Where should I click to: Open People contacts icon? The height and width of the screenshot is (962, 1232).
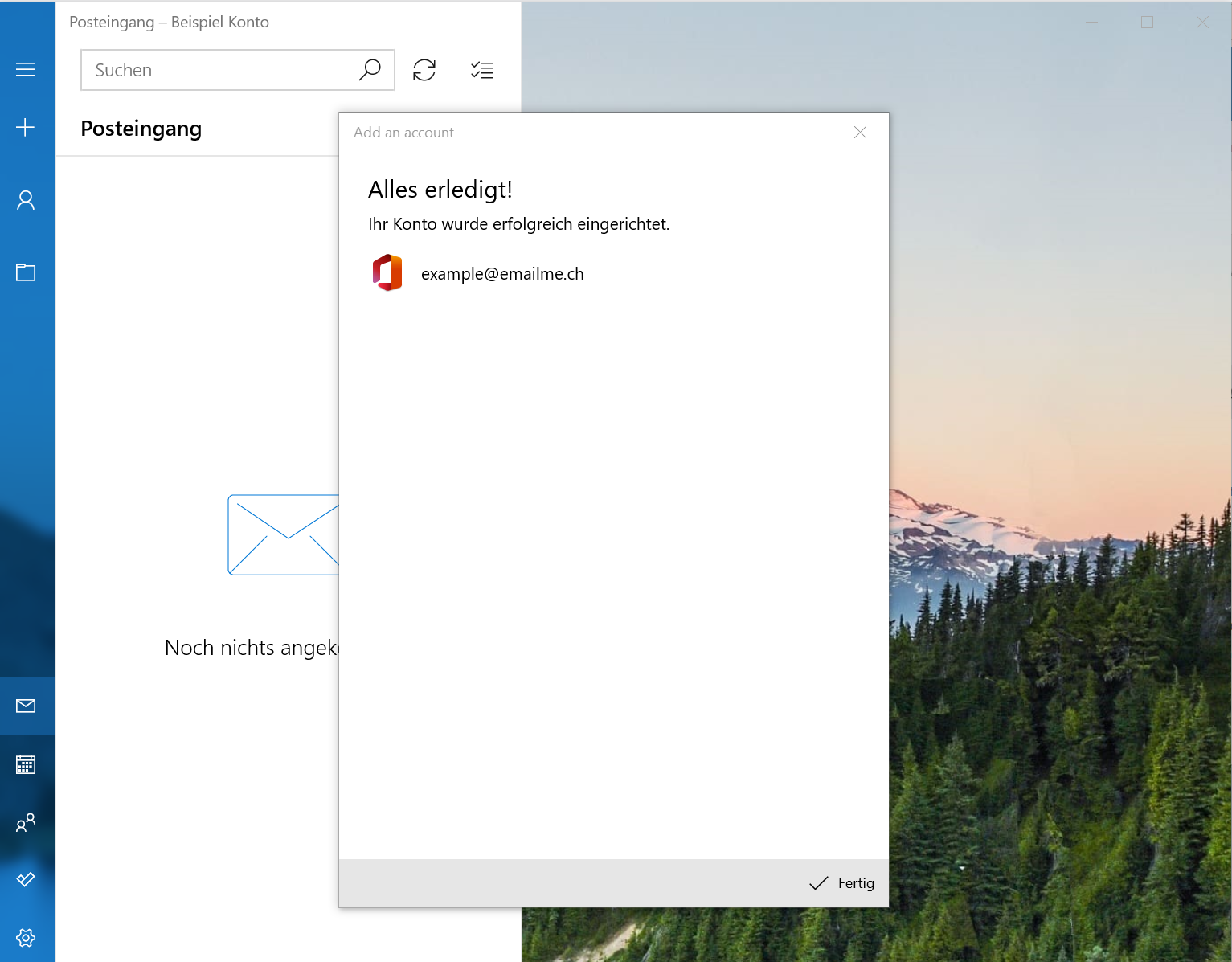[26, 822]
